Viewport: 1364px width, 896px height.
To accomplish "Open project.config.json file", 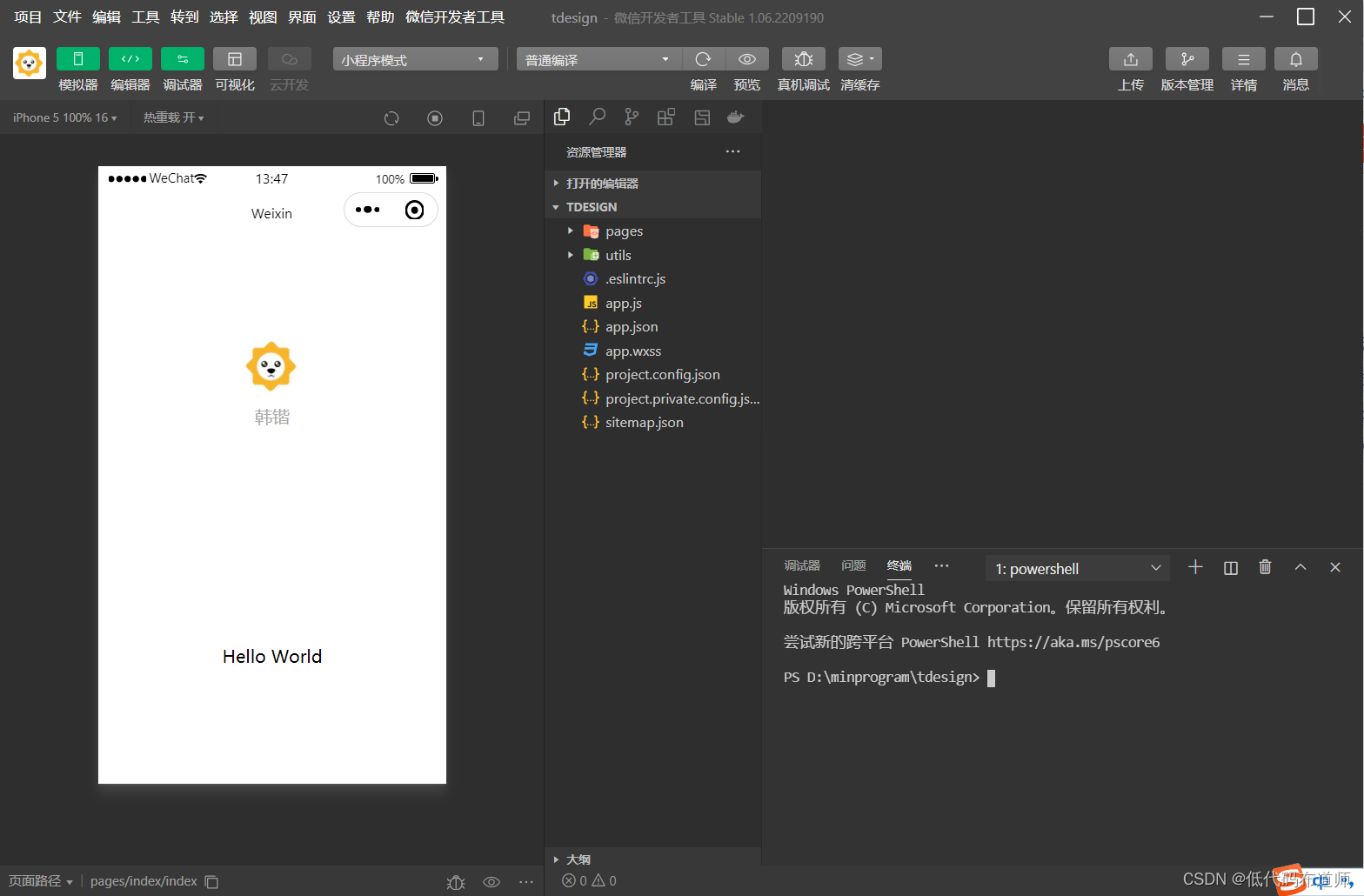I will point(652,375).
